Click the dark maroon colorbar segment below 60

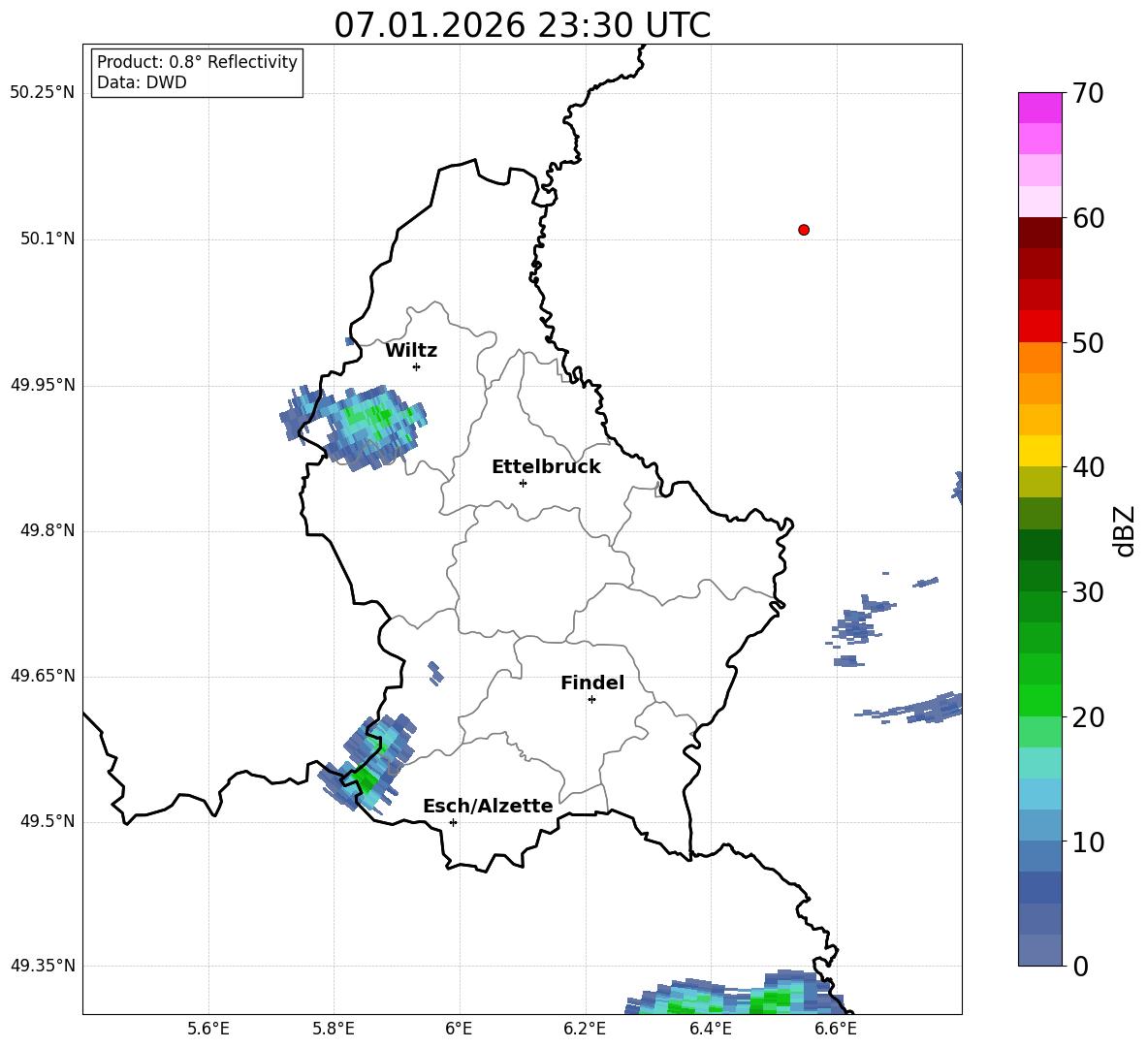pyautogui.click(x=1039, y=234)
